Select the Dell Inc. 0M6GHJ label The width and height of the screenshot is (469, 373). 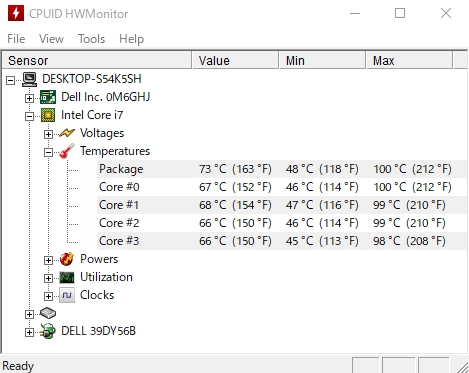105,97
